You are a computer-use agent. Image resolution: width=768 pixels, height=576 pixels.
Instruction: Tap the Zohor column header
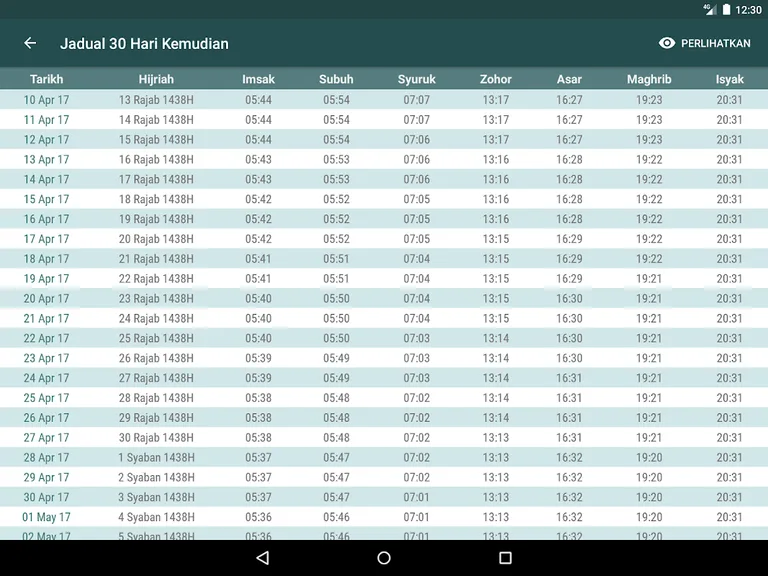coord(496,79)
